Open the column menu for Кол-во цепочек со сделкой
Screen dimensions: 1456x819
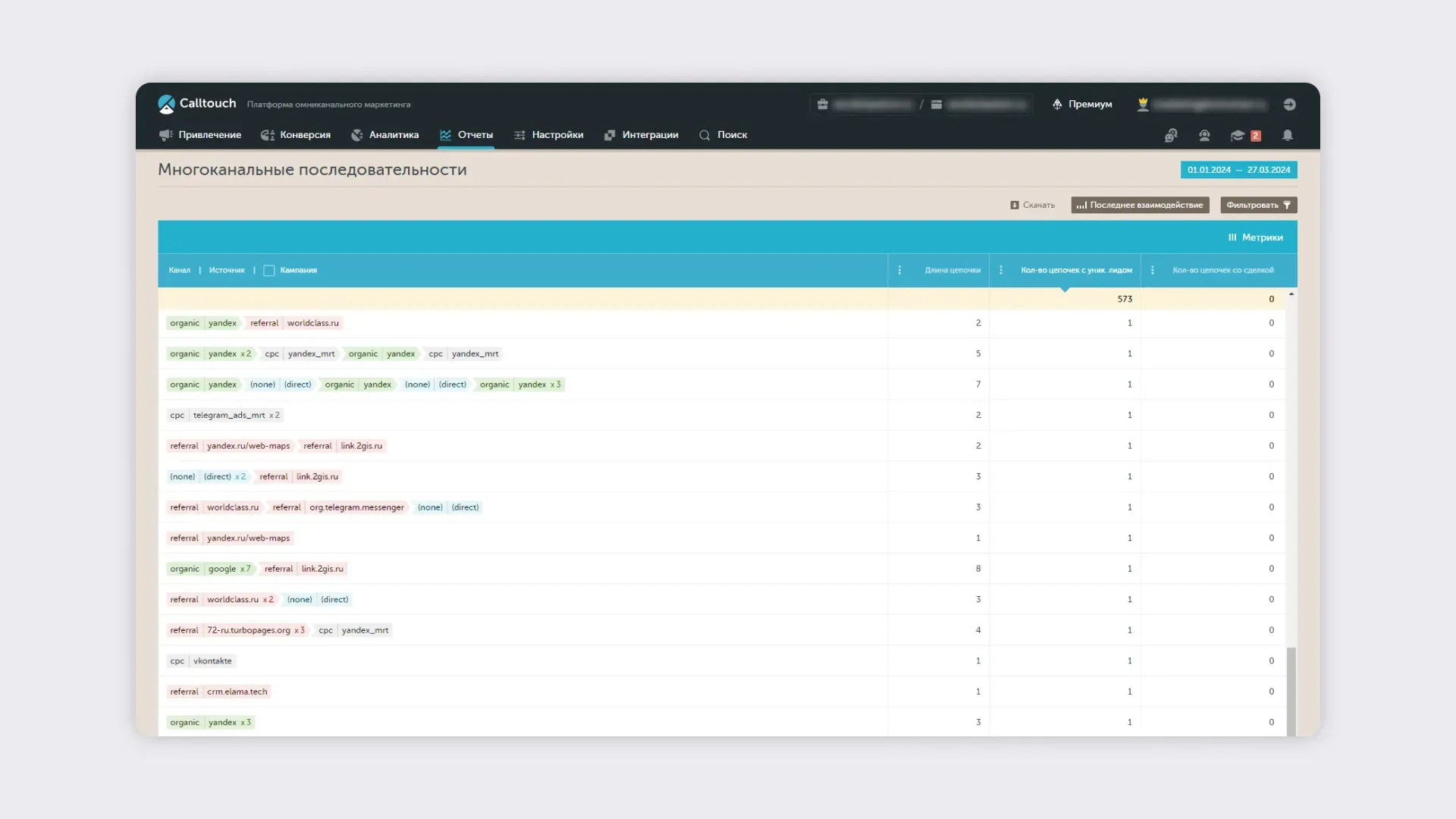coord(1152,271)
